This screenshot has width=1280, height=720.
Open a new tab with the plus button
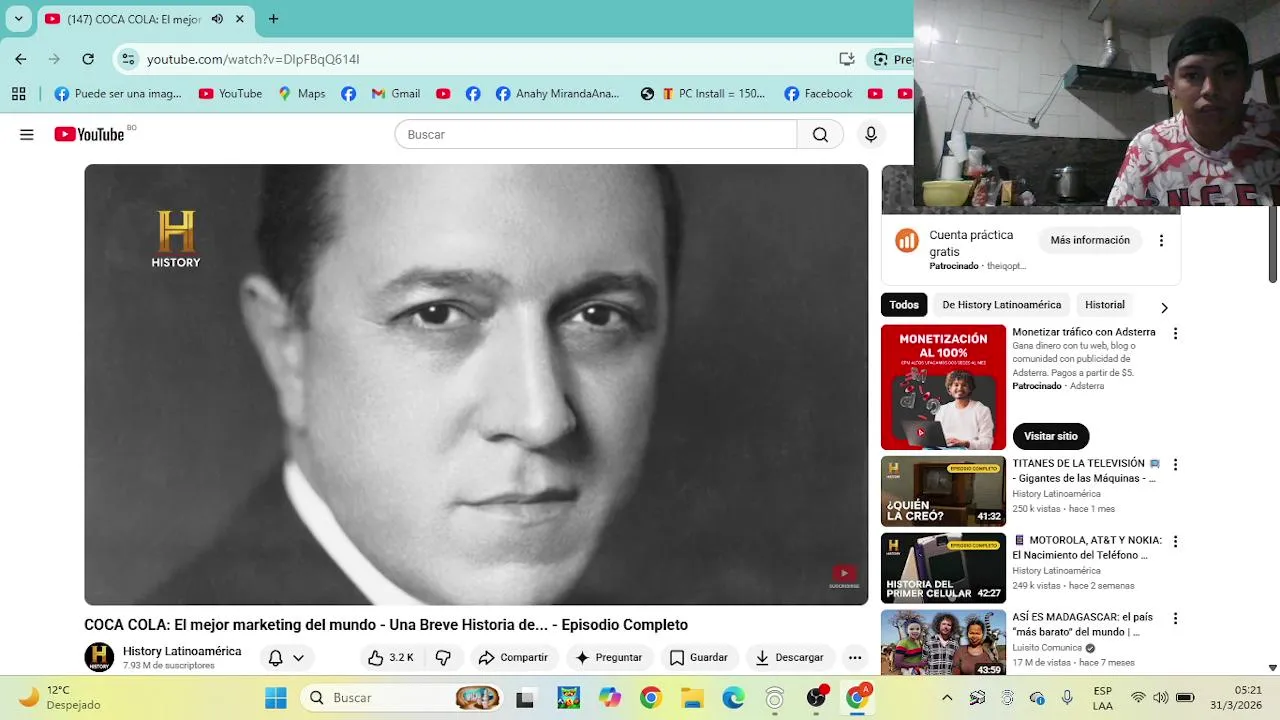coord(273,19)
